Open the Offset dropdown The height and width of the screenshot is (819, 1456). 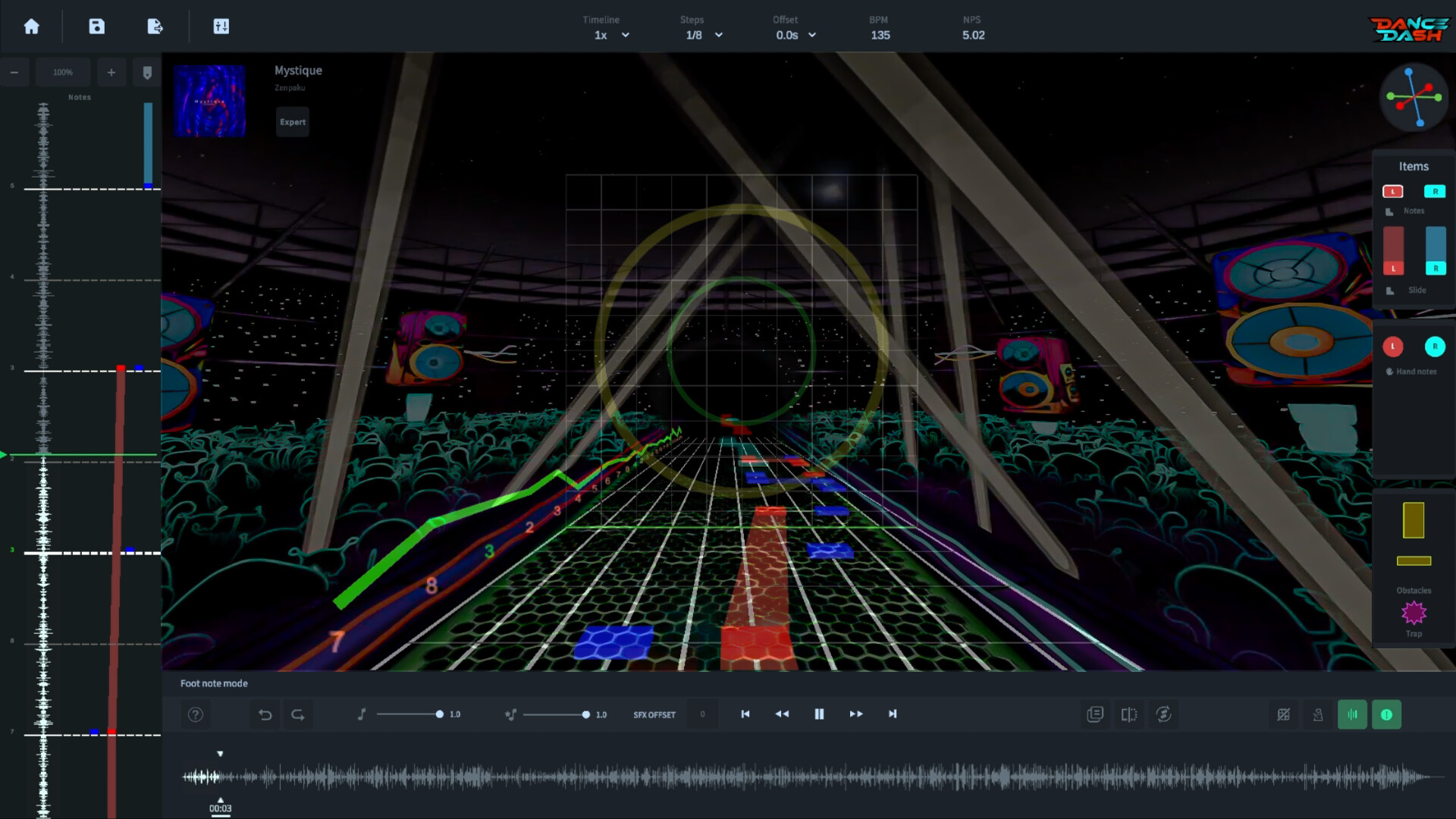pyautogui.click(x=795, y=35)
